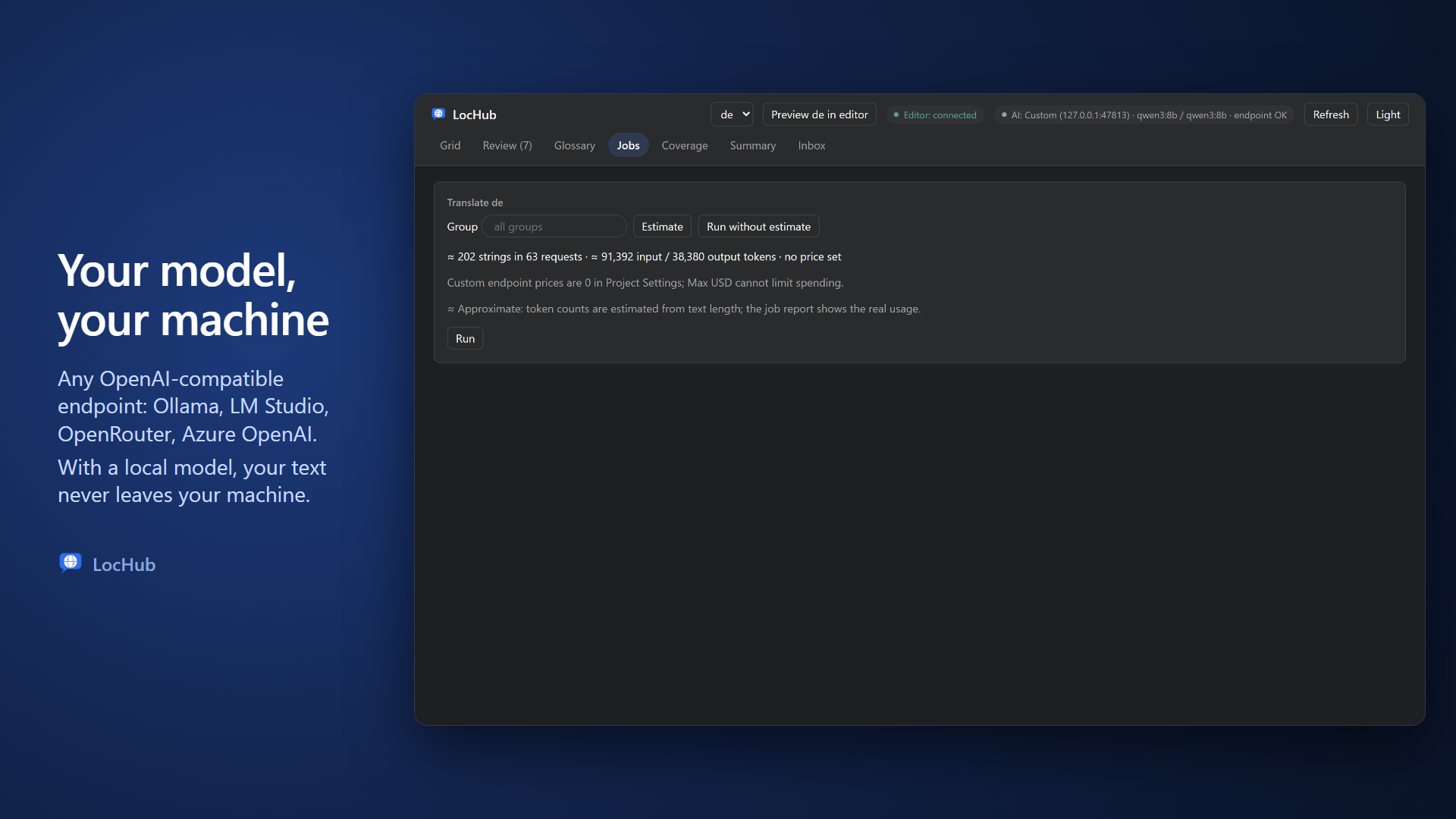Click Preview de in editor button

[x=819, y=115]
